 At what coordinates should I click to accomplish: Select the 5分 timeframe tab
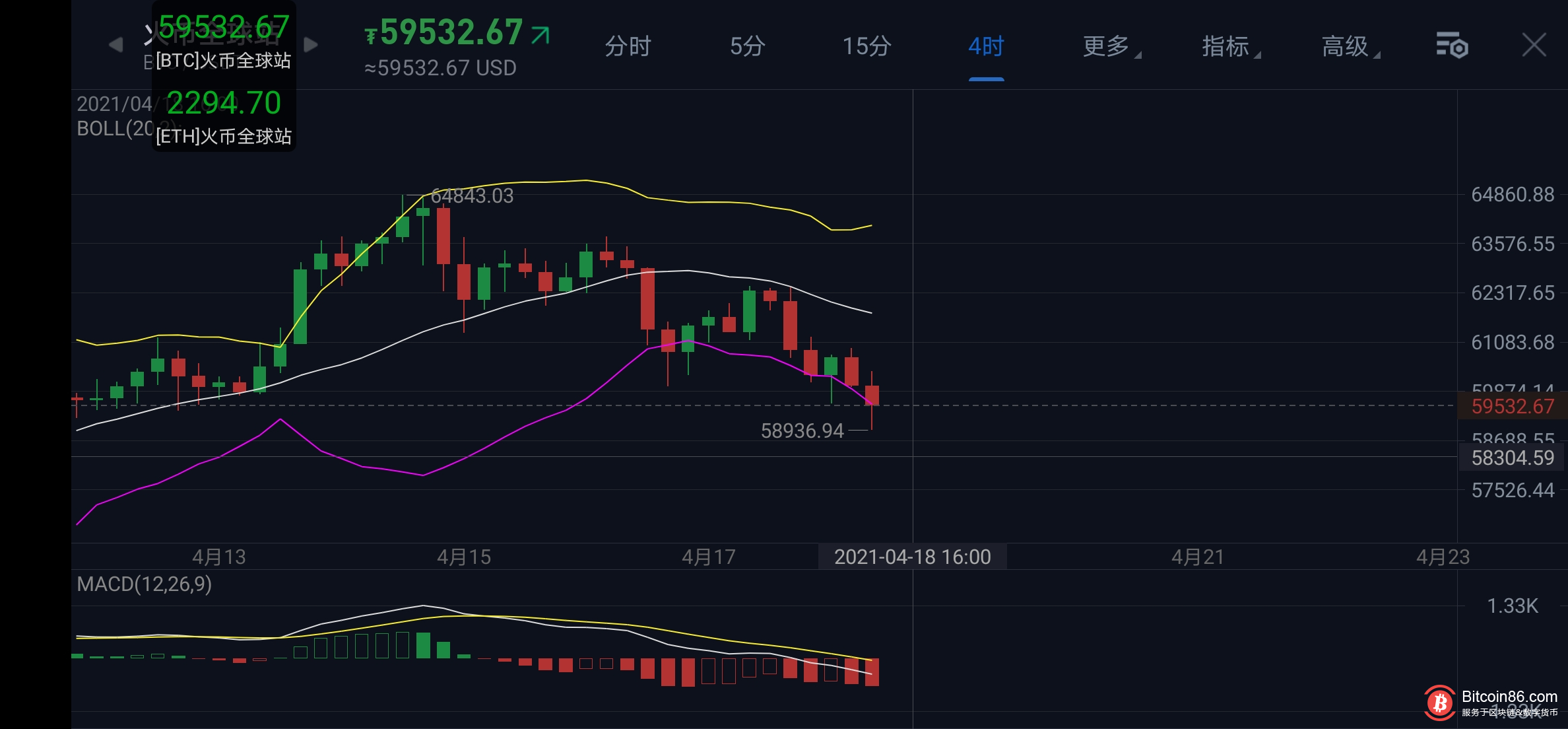747,46
